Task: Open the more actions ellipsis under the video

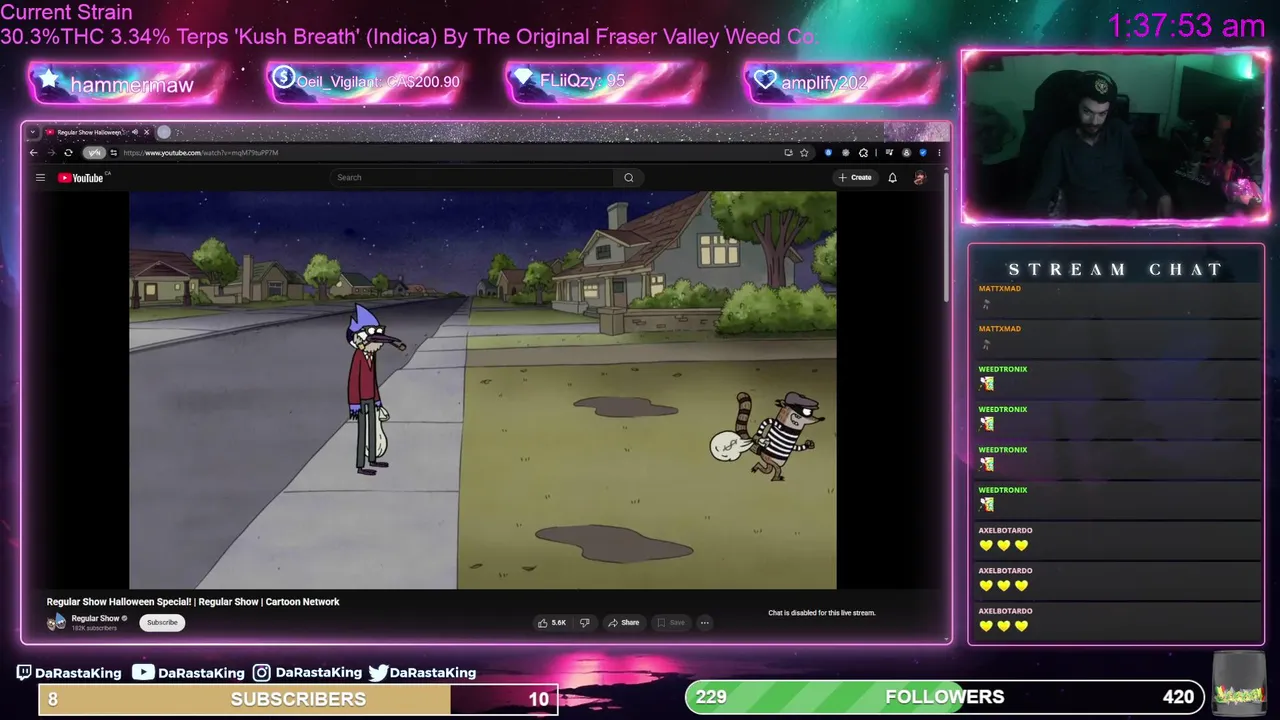Action: coord(705,622)
